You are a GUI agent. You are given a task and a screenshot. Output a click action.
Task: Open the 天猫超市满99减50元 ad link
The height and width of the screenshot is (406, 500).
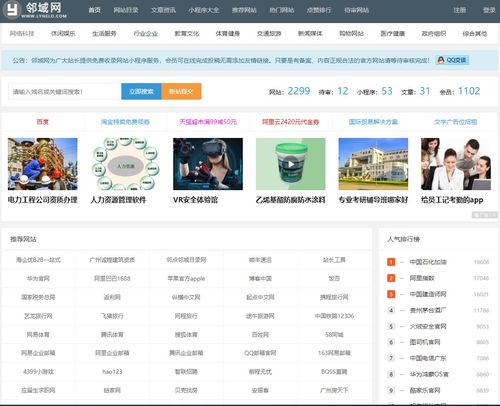[208, 122]
